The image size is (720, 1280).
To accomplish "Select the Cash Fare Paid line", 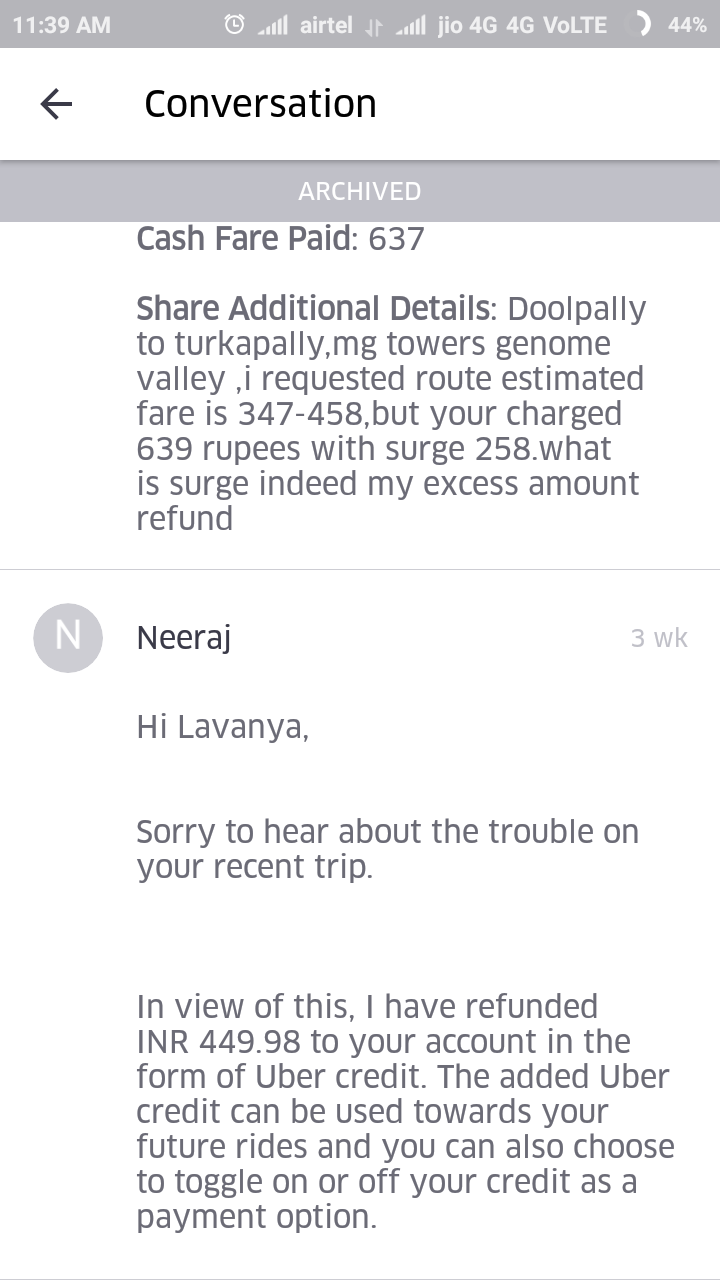I will pyautogui.click(x=281, y=239).
